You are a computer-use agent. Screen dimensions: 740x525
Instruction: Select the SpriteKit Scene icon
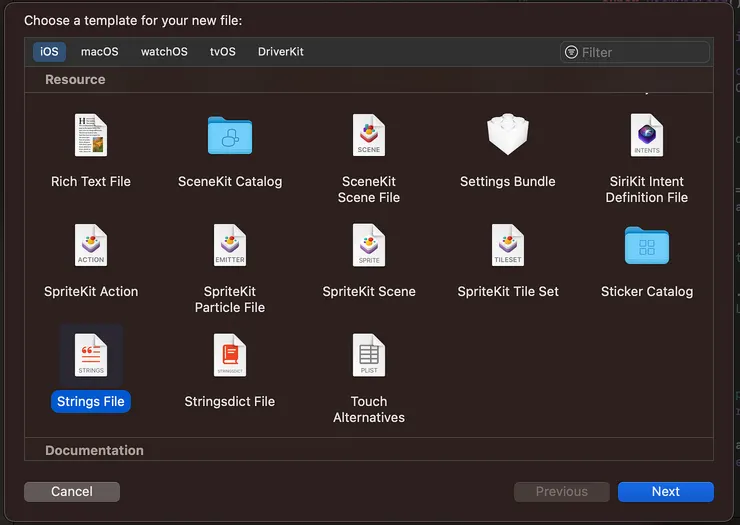369,245
